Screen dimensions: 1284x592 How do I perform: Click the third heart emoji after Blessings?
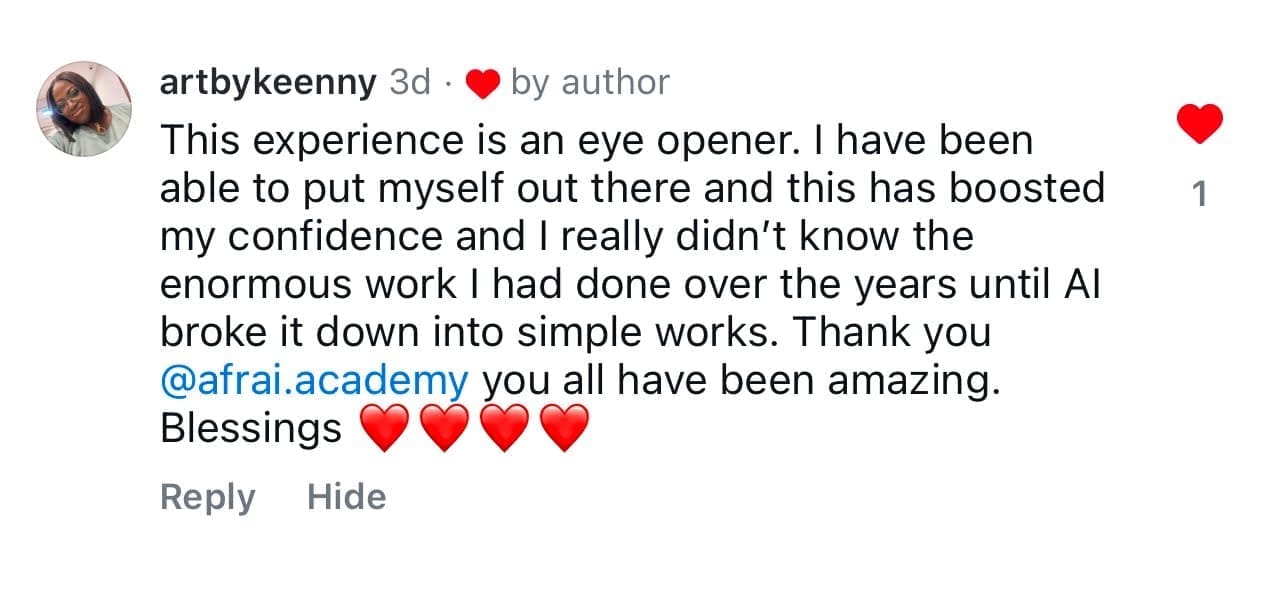(505, 431)
